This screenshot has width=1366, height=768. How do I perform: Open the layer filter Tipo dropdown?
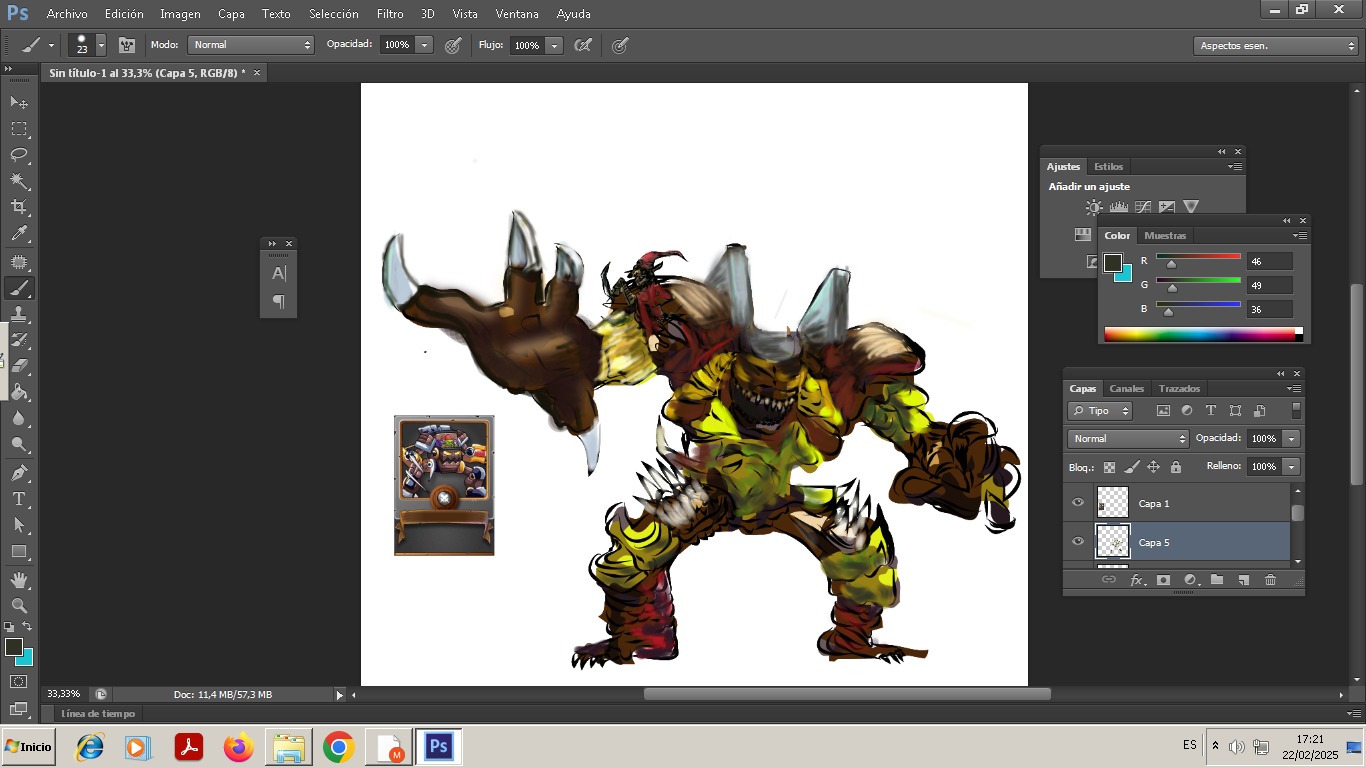click(x=1099, y=411)
